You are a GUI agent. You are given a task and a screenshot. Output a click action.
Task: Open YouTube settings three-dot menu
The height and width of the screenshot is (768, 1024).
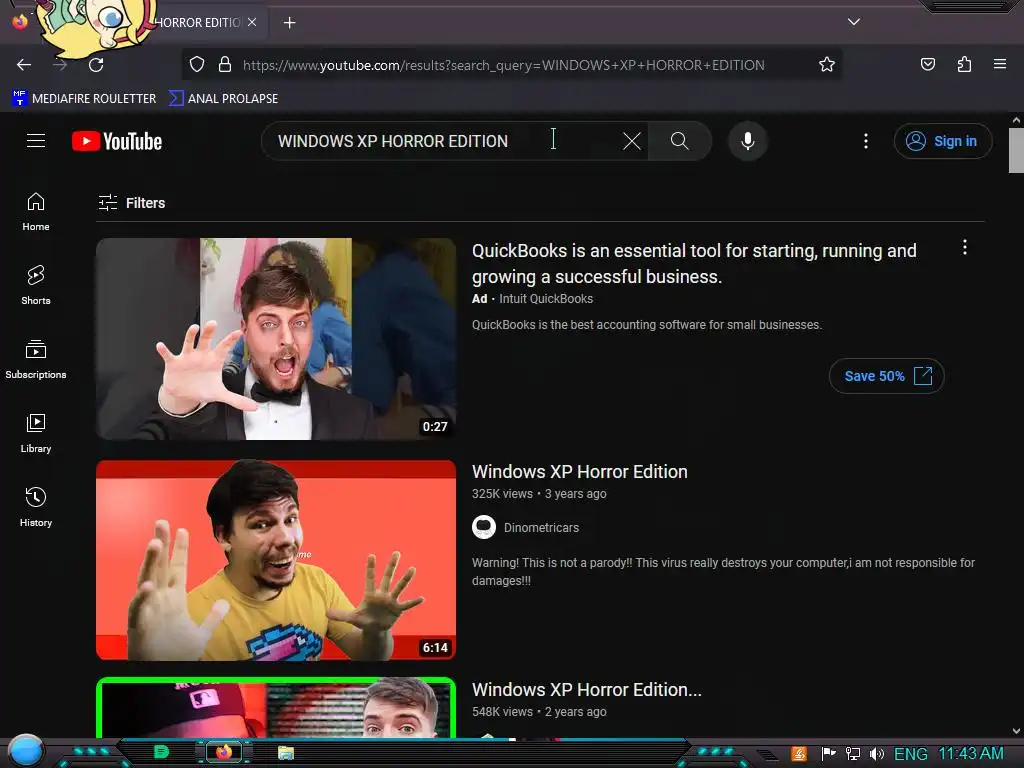[x=866, y=141]
